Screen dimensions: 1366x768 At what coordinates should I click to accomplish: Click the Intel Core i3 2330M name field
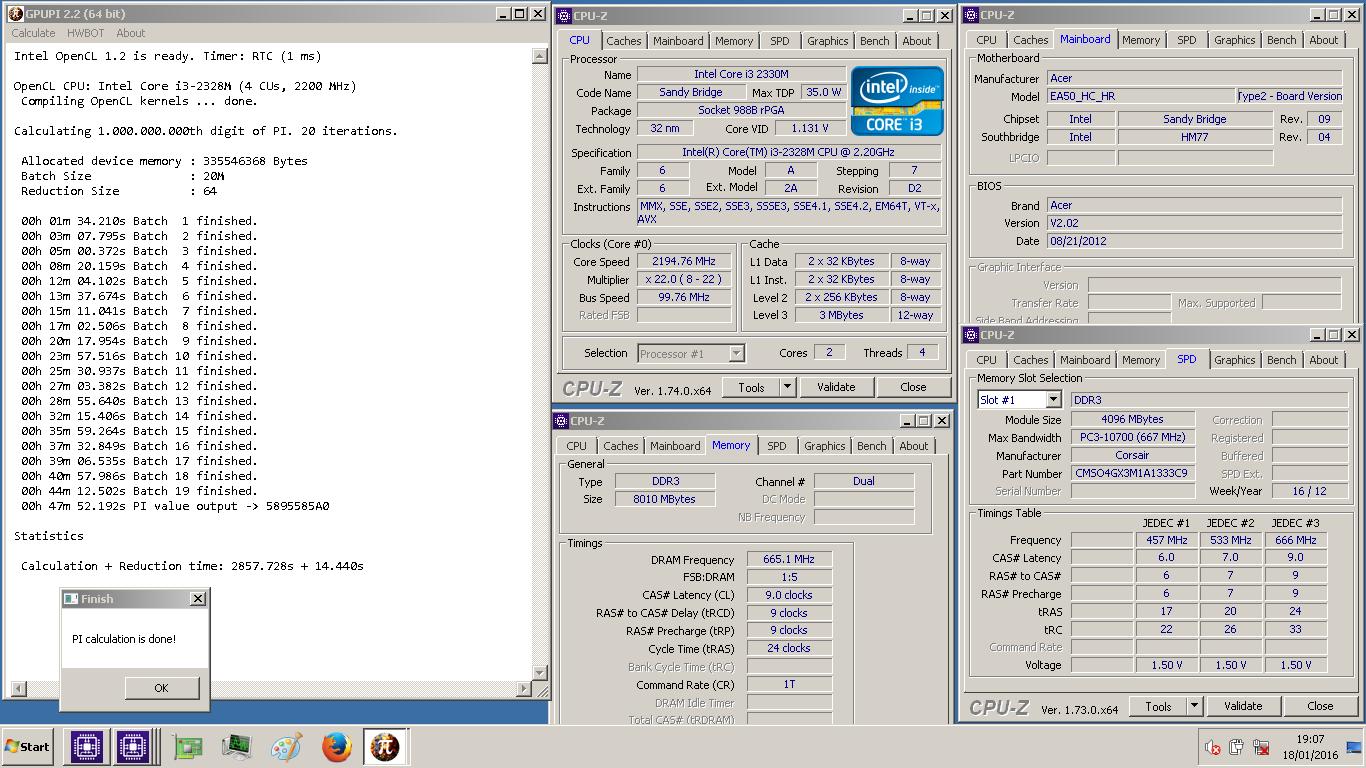click(741, 74)
